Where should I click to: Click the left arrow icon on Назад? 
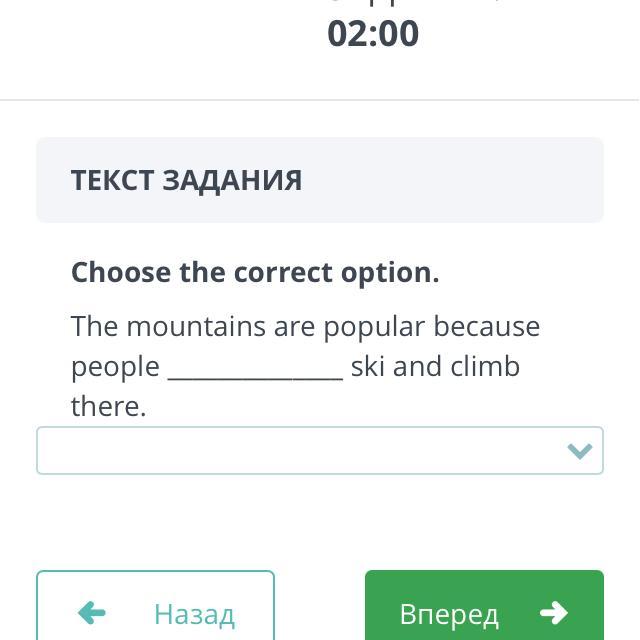[x=92, y=612]
